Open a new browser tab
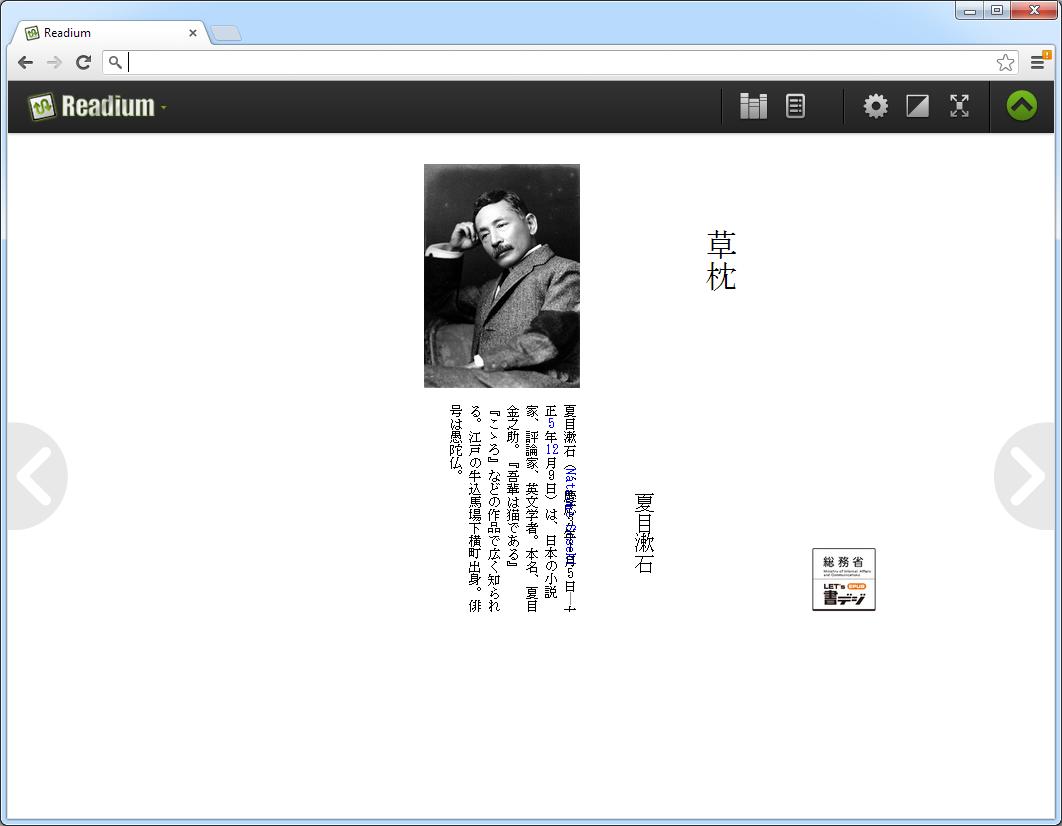The height and width of the screenshot is (826, 1062). 226,33
